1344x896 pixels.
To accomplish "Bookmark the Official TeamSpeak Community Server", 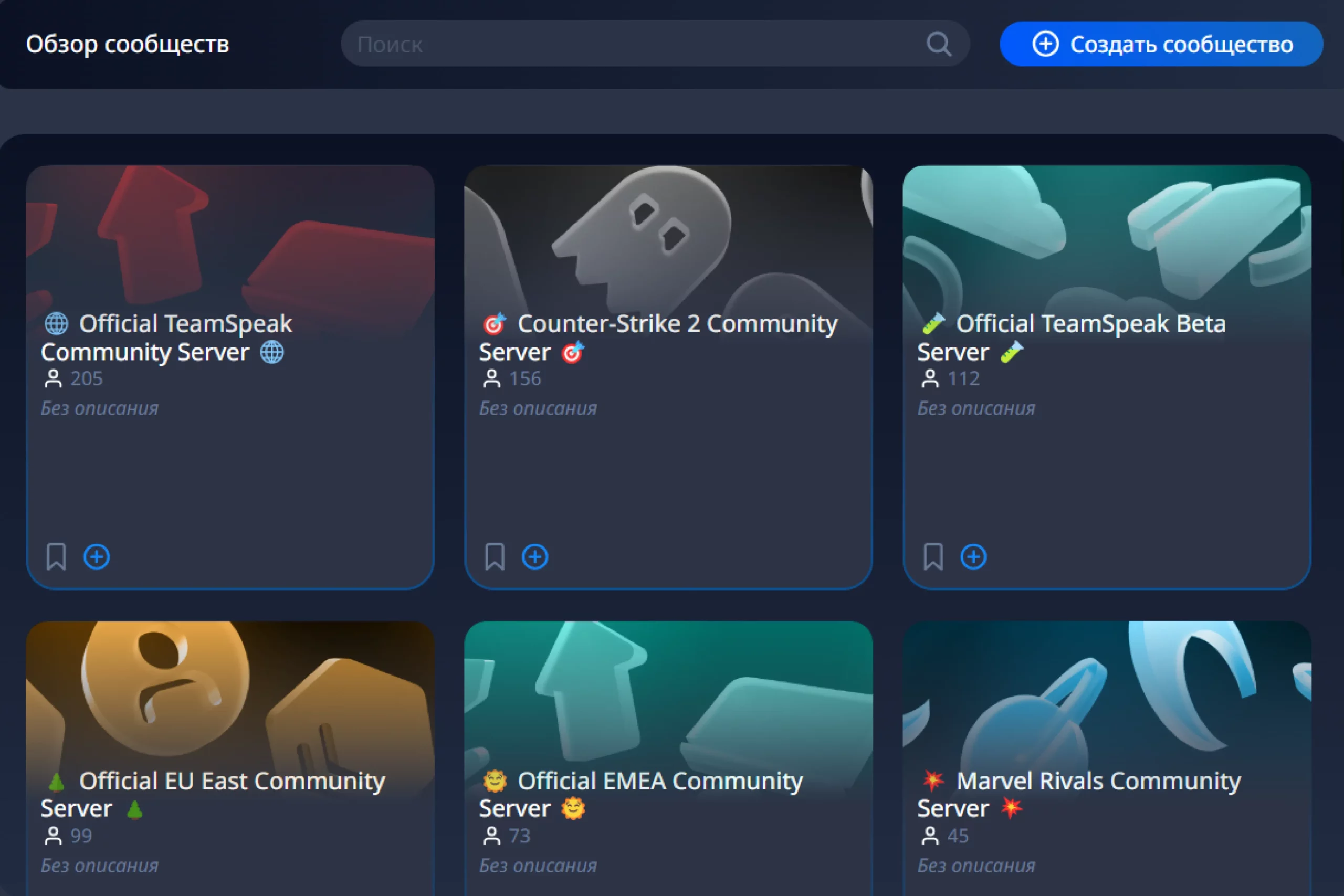I will point(56,556).
